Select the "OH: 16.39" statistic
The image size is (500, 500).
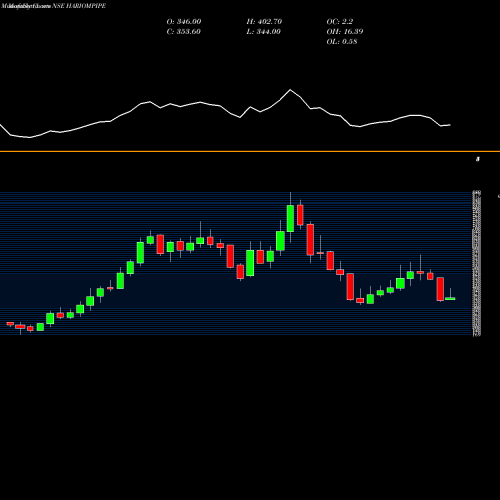345,31
